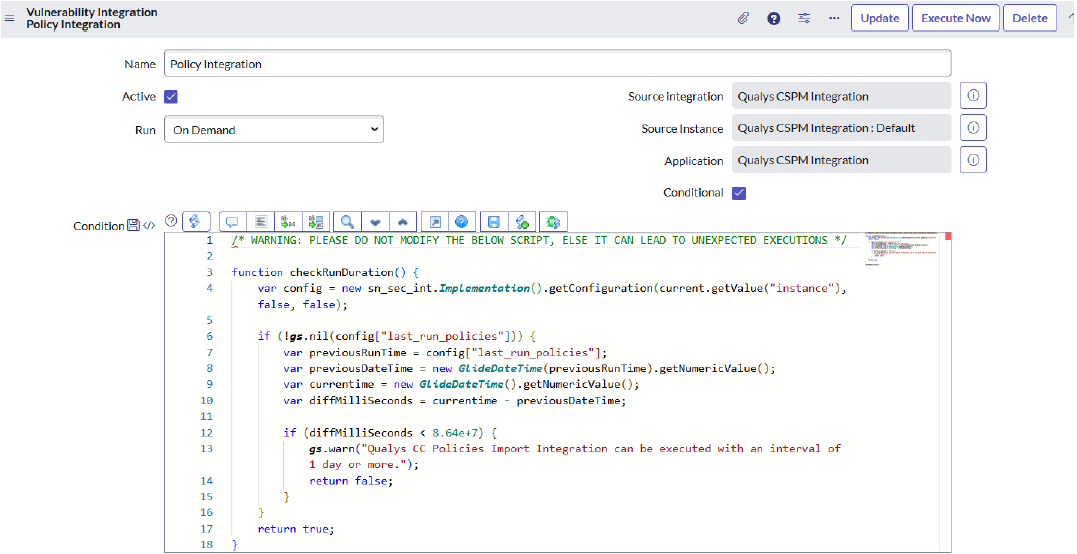Click the attachments paperclip icon

click(743, 18)
